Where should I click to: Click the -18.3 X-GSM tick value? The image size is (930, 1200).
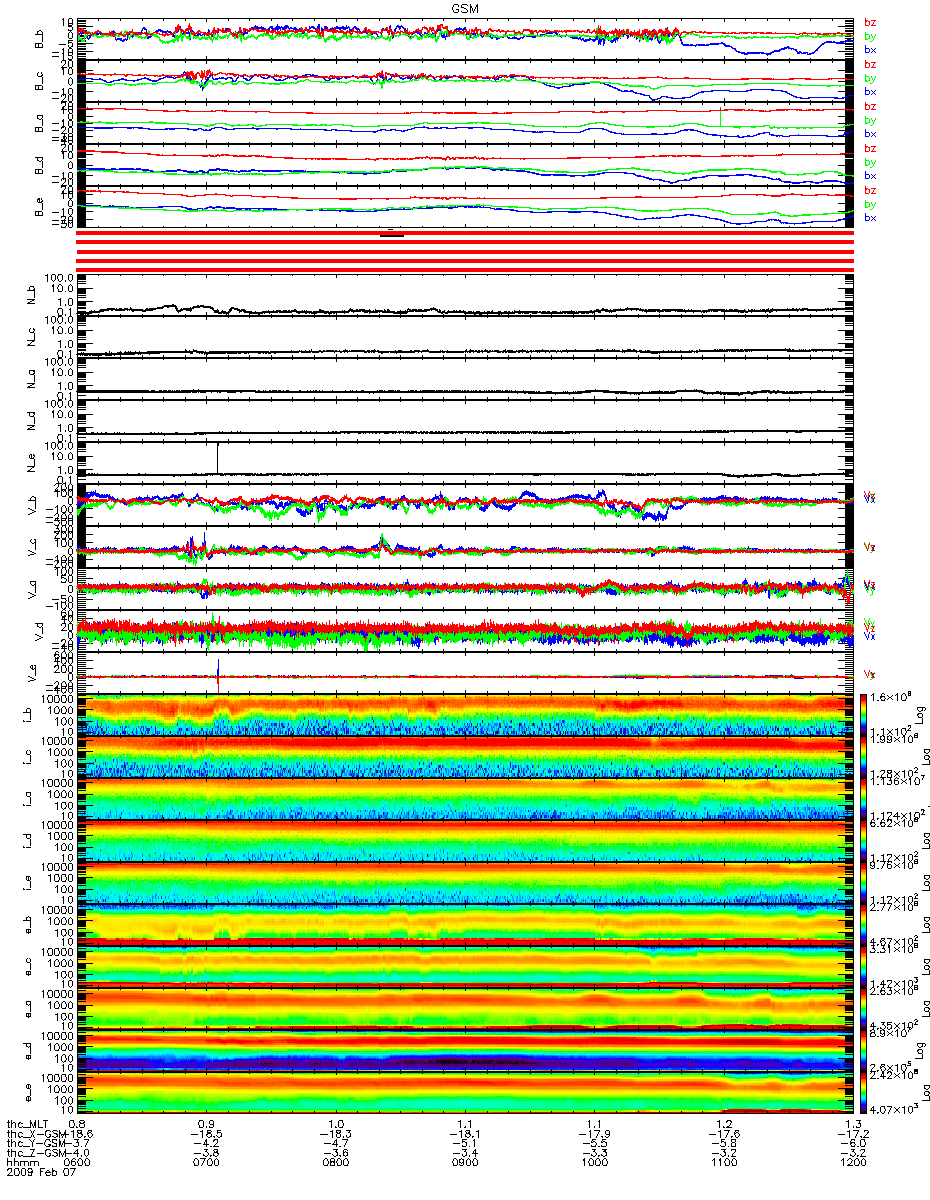pyautogui.click(x=336, y=1134)
